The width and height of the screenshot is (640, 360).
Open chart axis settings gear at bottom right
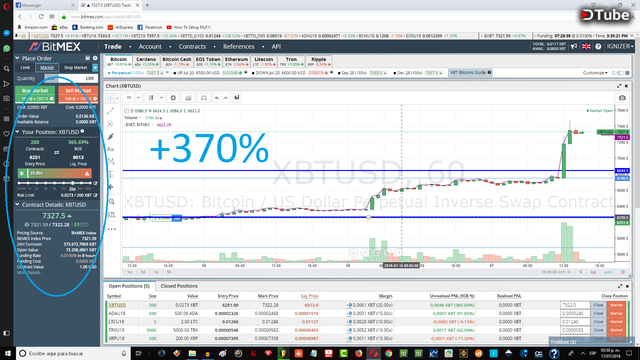point(623,272)
